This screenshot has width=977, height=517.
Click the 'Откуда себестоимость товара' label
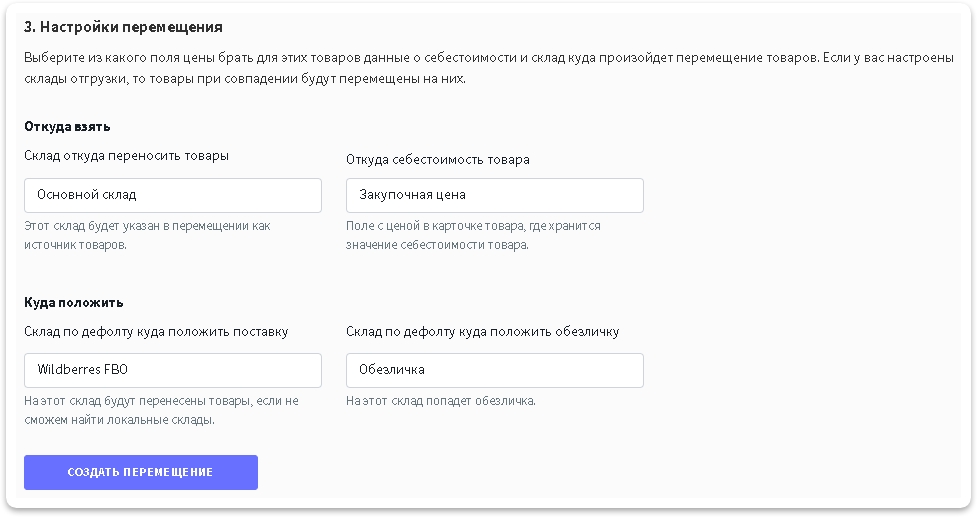(x=437, y=159)
